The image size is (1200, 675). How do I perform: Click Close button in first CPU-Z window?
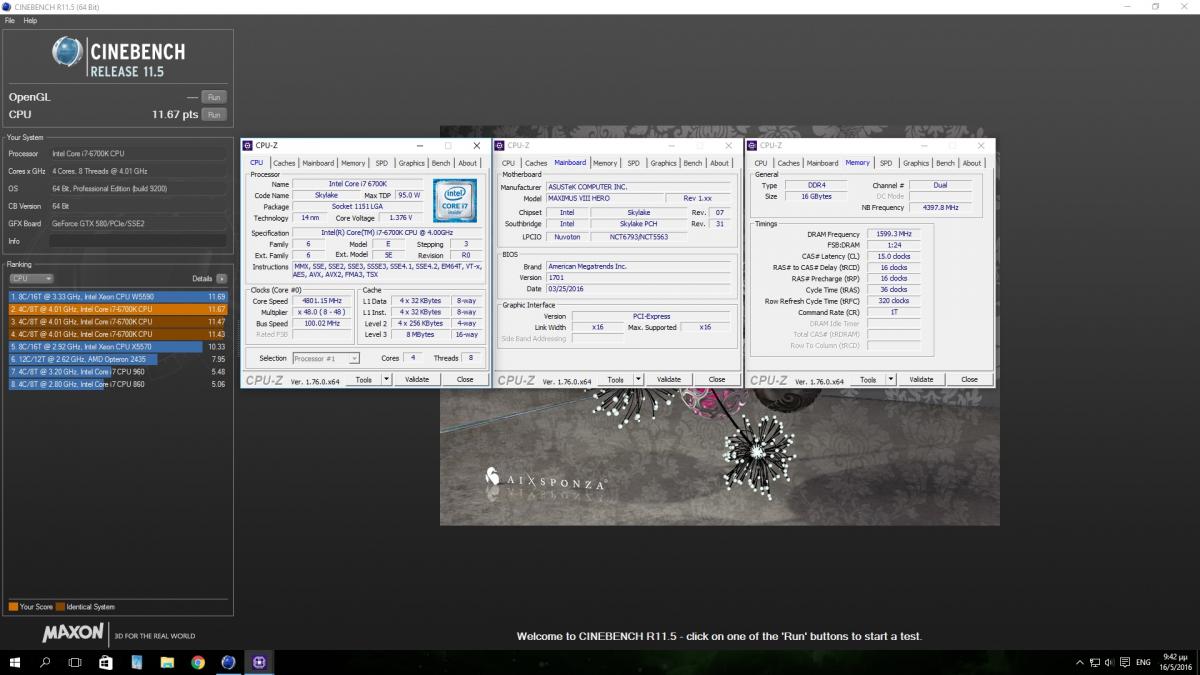tap(465, 379)
